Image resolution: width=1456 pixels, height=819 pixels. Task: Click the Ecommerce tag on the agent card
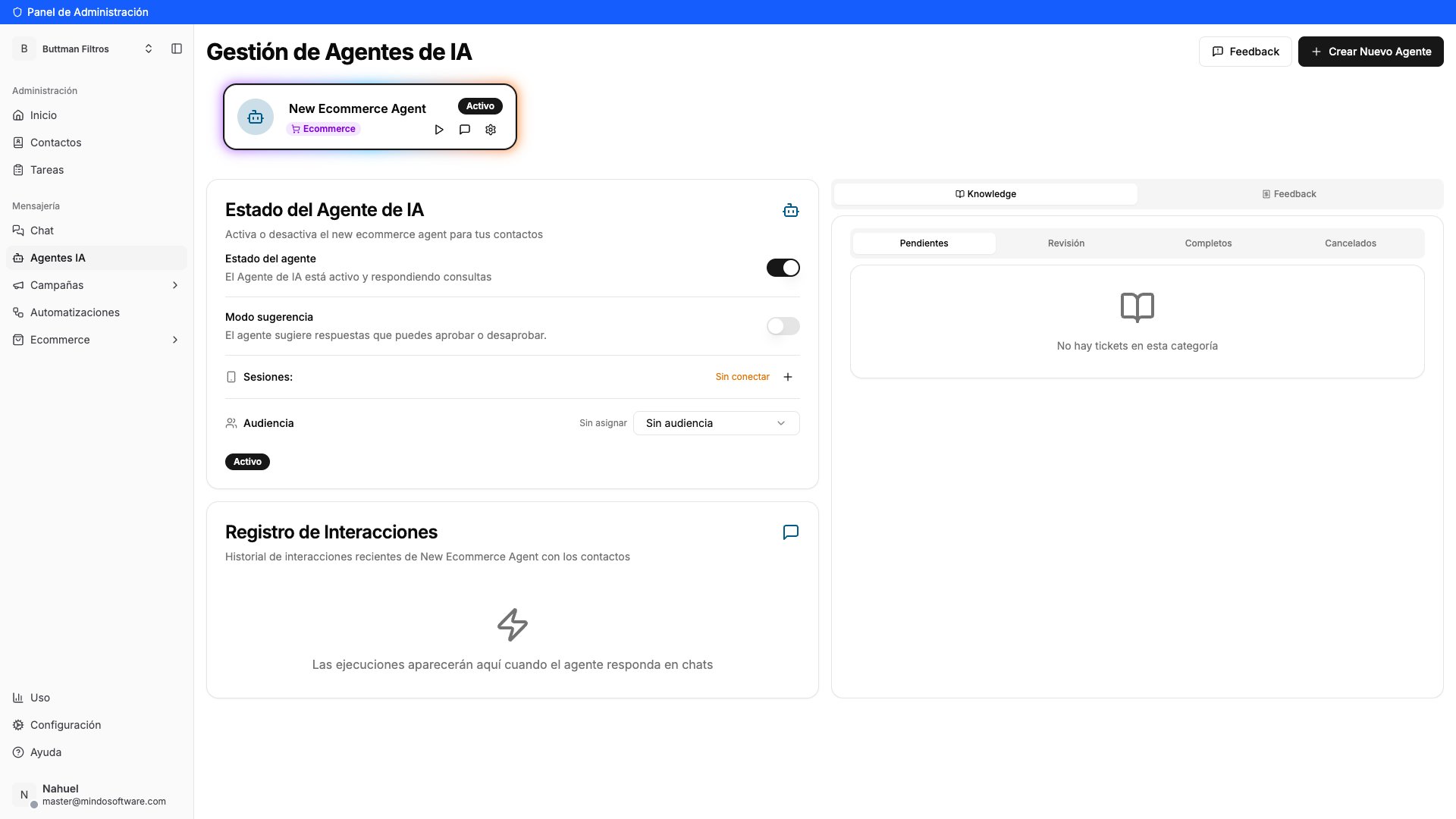pyautogui.click(x=323, y=129)
